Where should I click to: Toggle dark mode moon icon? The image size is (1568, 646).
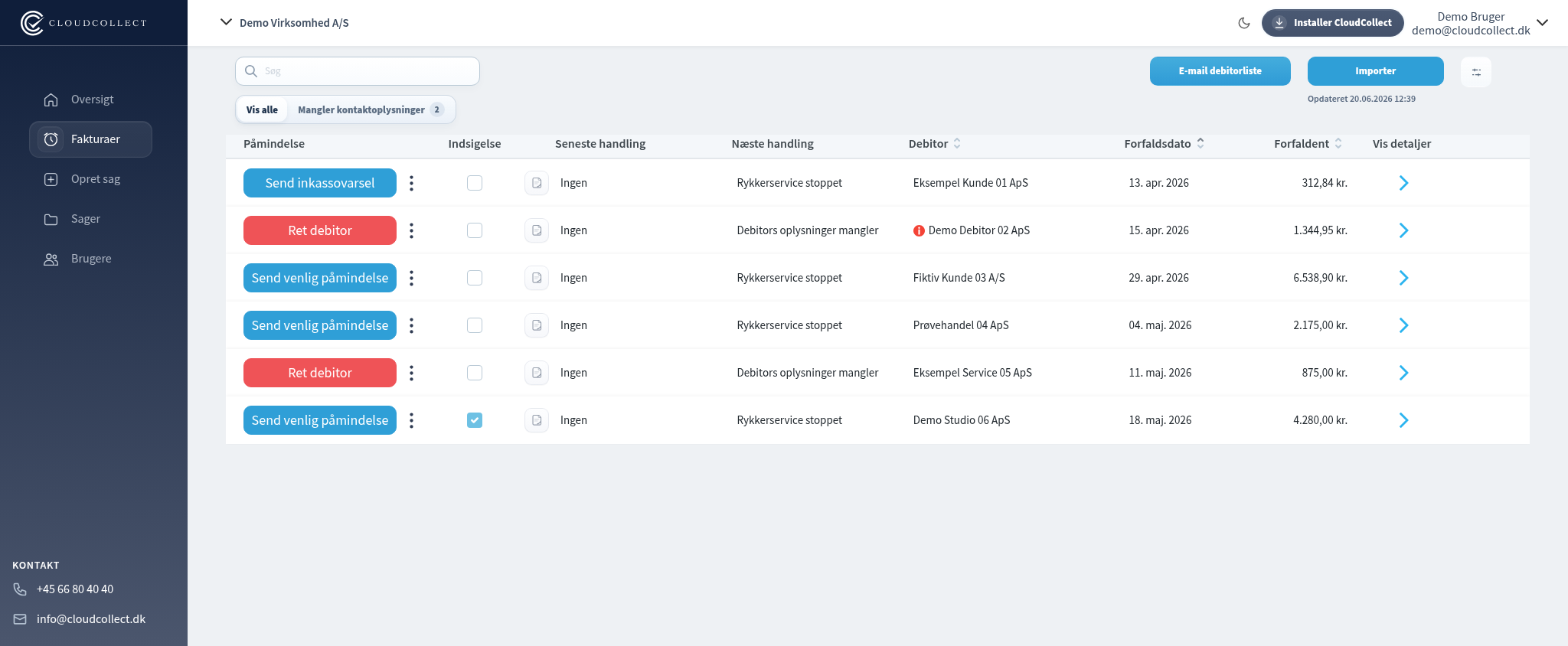point(1244,23)
